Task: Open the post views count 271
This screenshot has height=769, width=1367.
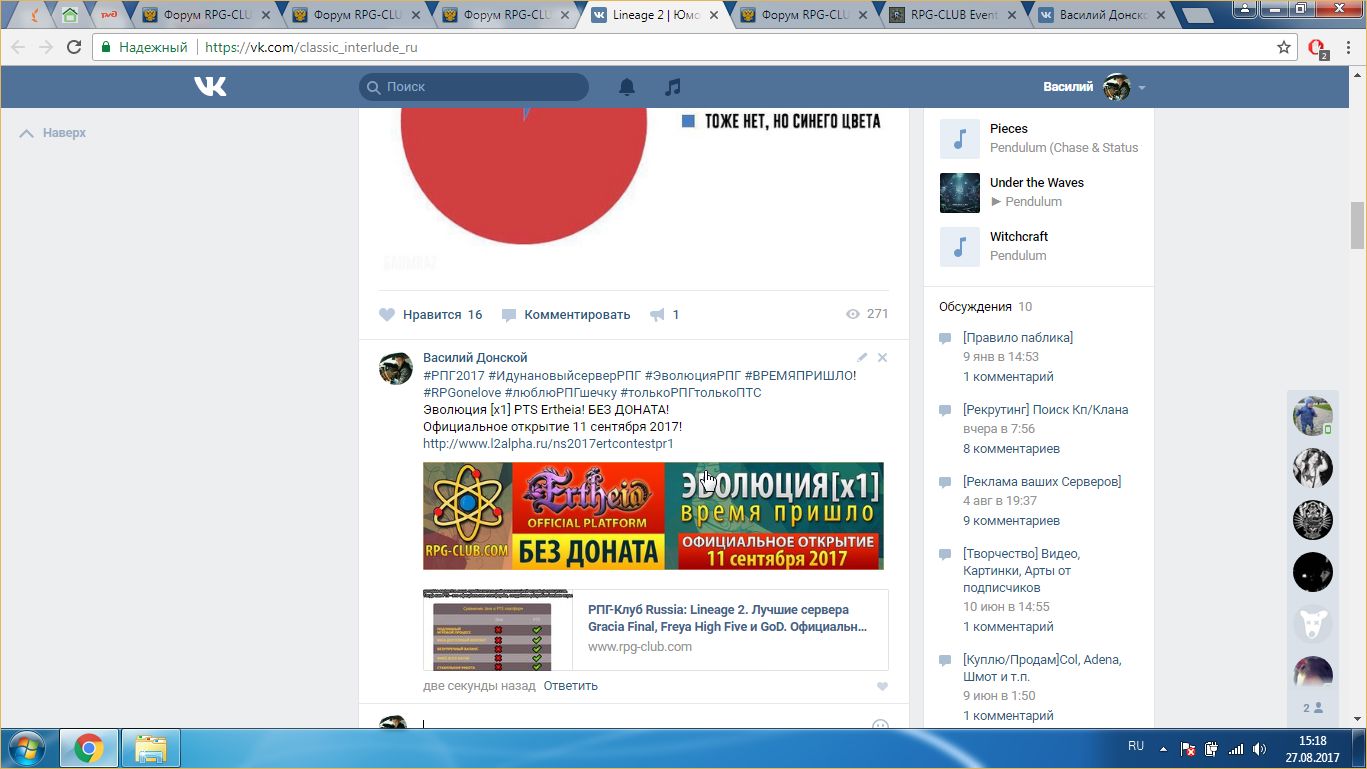Action: point(867,314)
